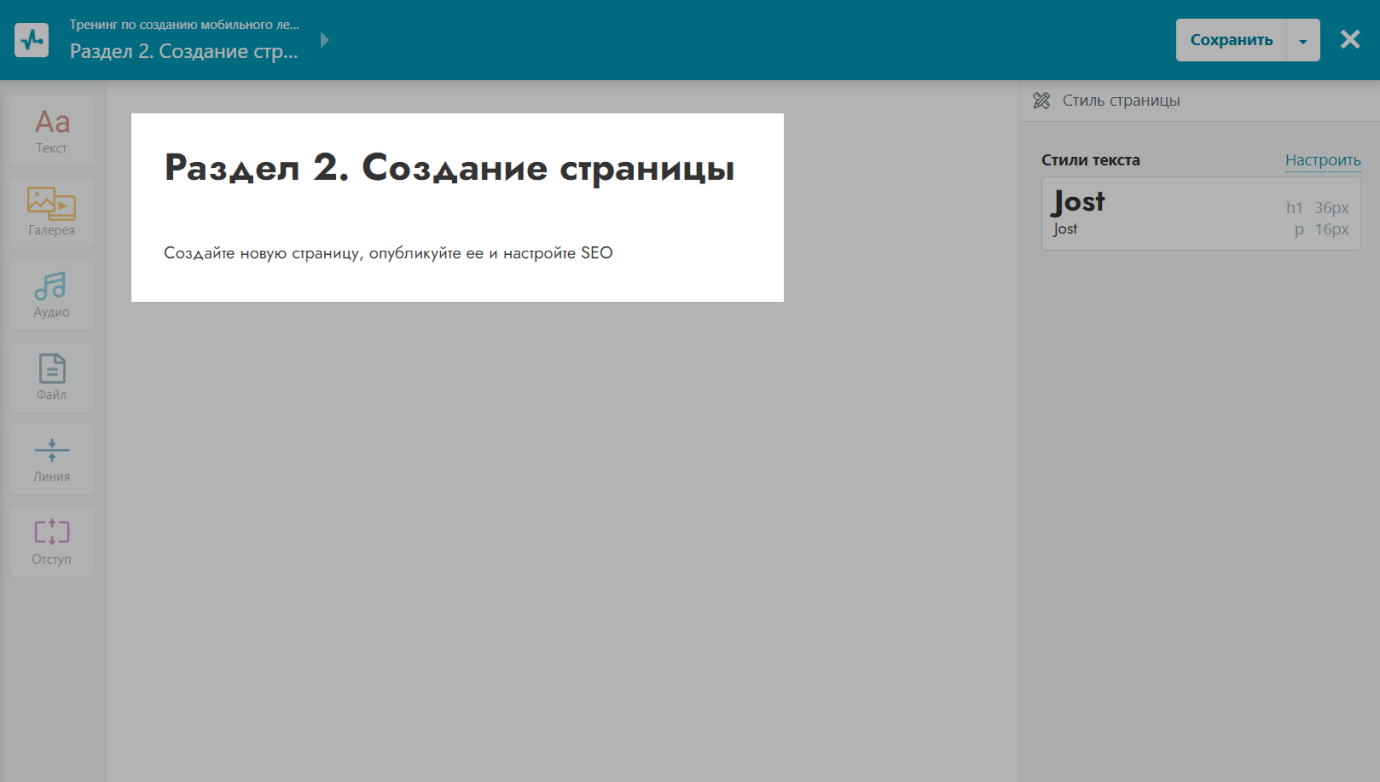
Task: Click the Стиль страницы brush icon
Action: [x=1041, y=101]
